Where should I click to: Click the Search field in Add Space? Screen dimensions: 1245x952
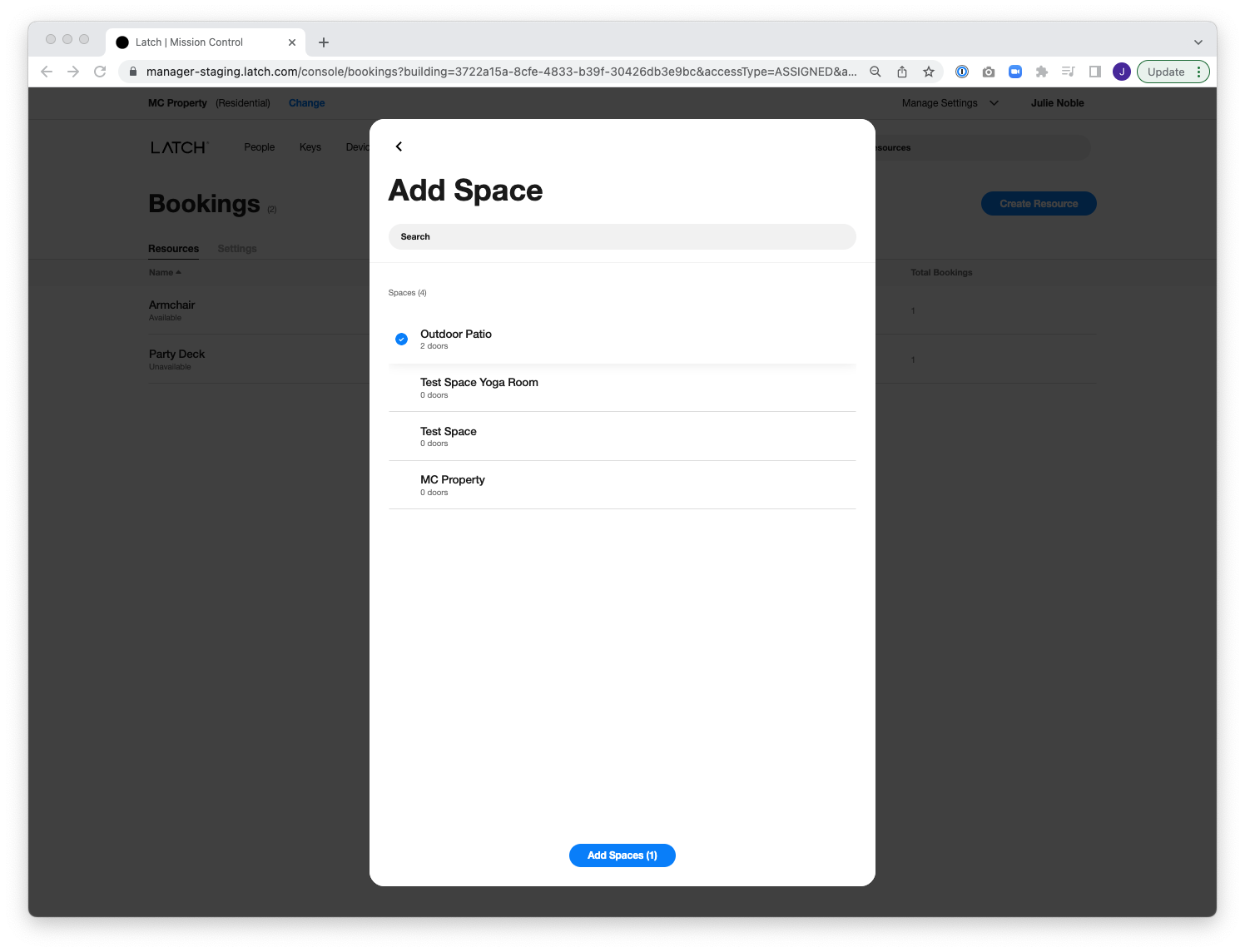point(622,236)
